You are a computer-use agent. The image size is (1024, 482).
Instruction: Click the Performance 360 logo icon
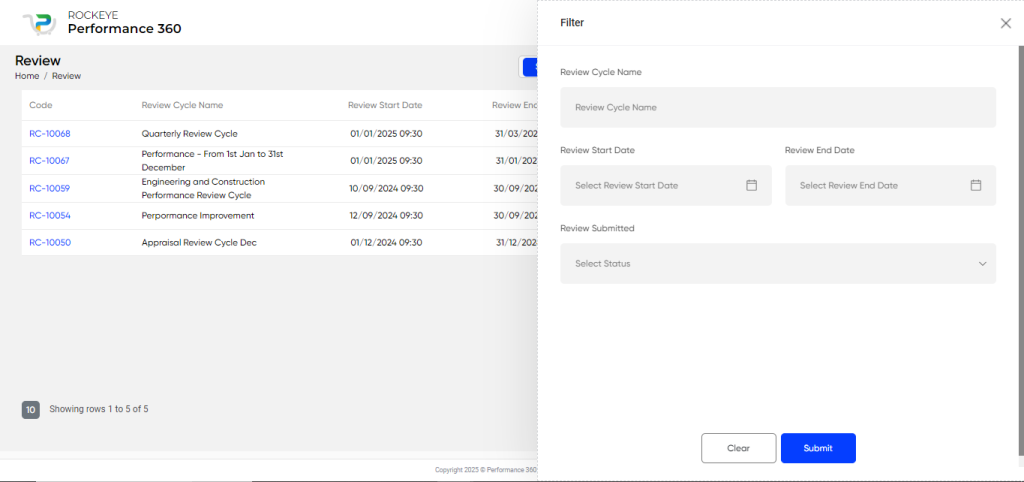39,23
